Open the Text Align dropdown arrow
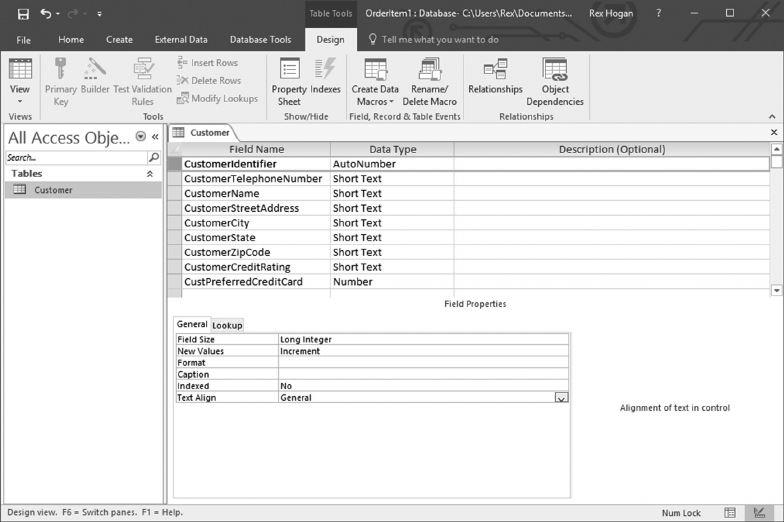The width and height of the screenshot is (784, 522). tap(562, 398)
